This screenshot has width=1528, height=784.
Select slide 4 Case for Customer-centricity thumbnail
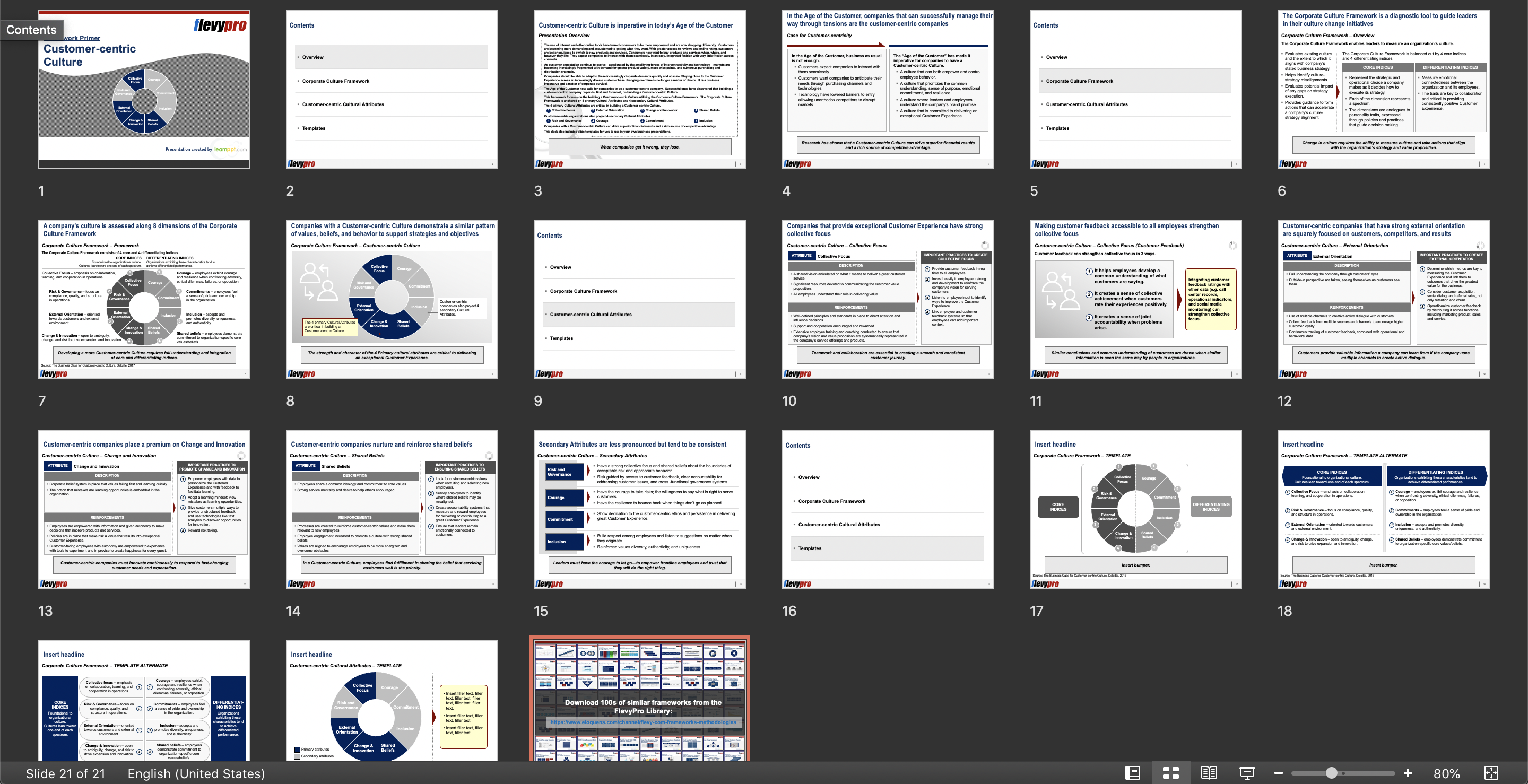888,89
